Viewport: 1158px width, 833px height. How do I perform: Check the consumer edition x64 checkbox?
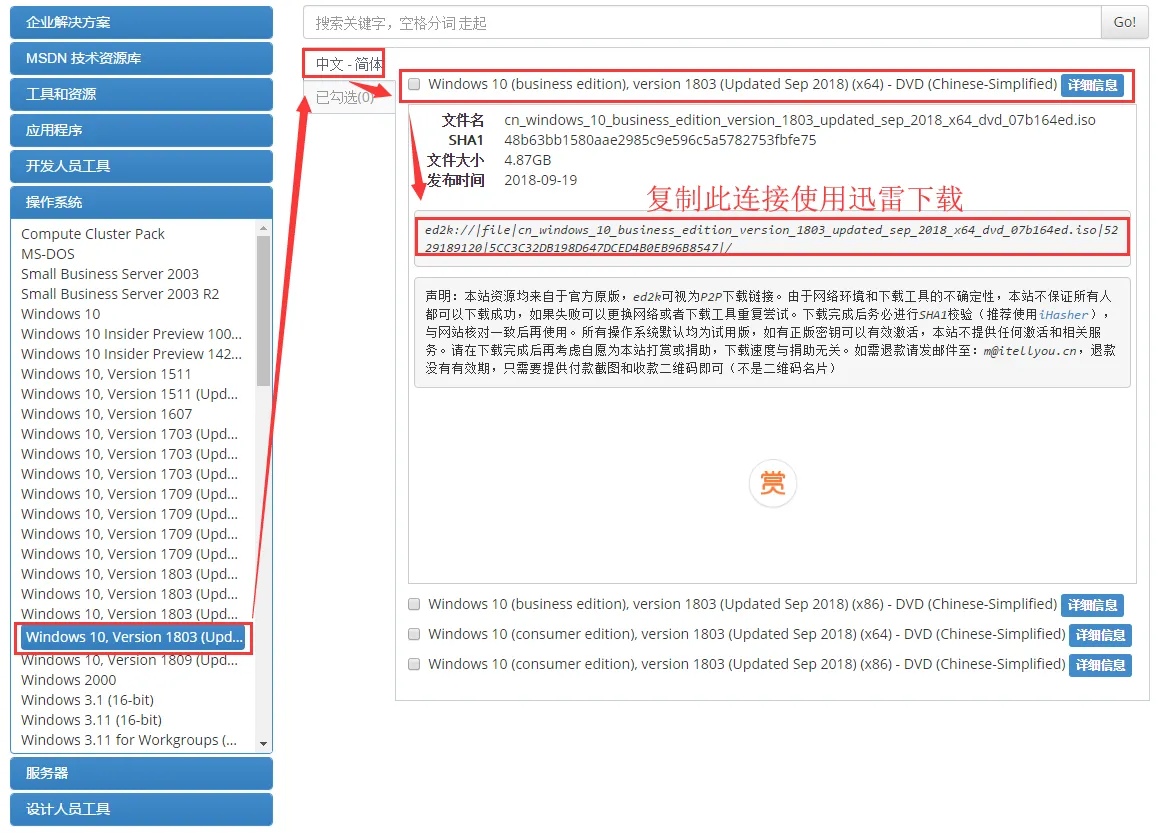(415, 635)
